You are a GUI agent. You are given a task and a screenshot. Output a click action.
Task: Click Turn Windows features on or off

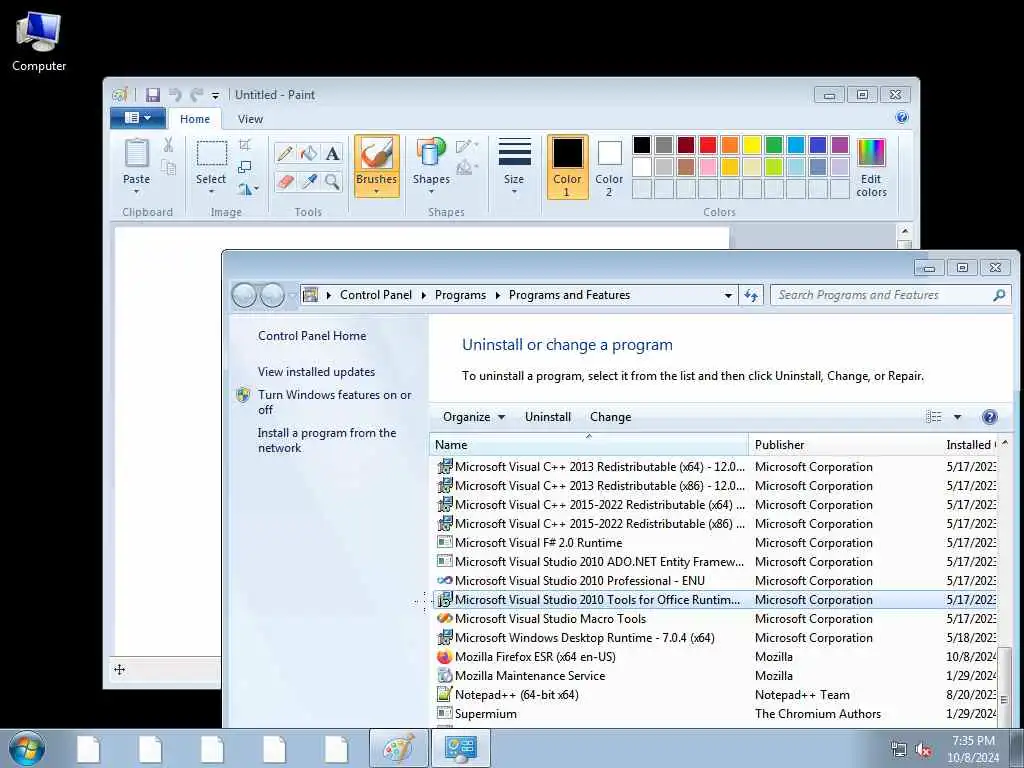pos(334,402)
